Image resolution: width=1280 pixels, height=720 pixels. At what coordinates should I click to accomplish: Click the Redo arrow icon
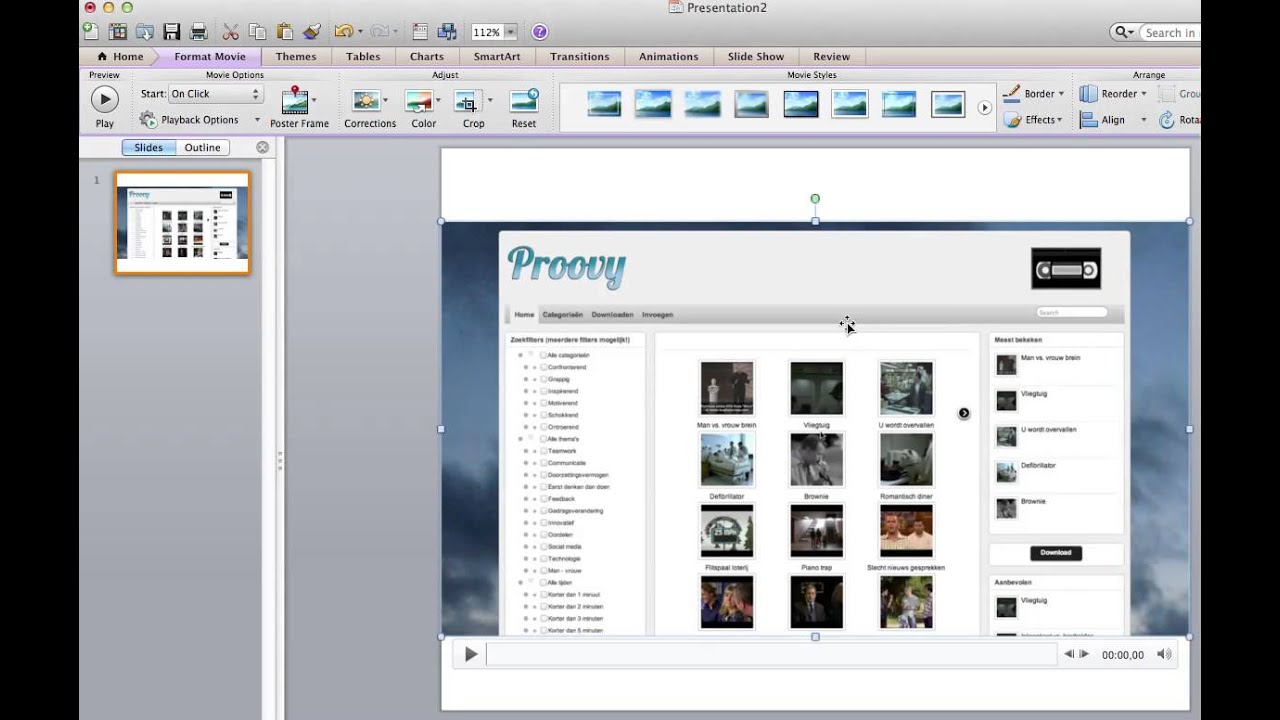[381, 32]
